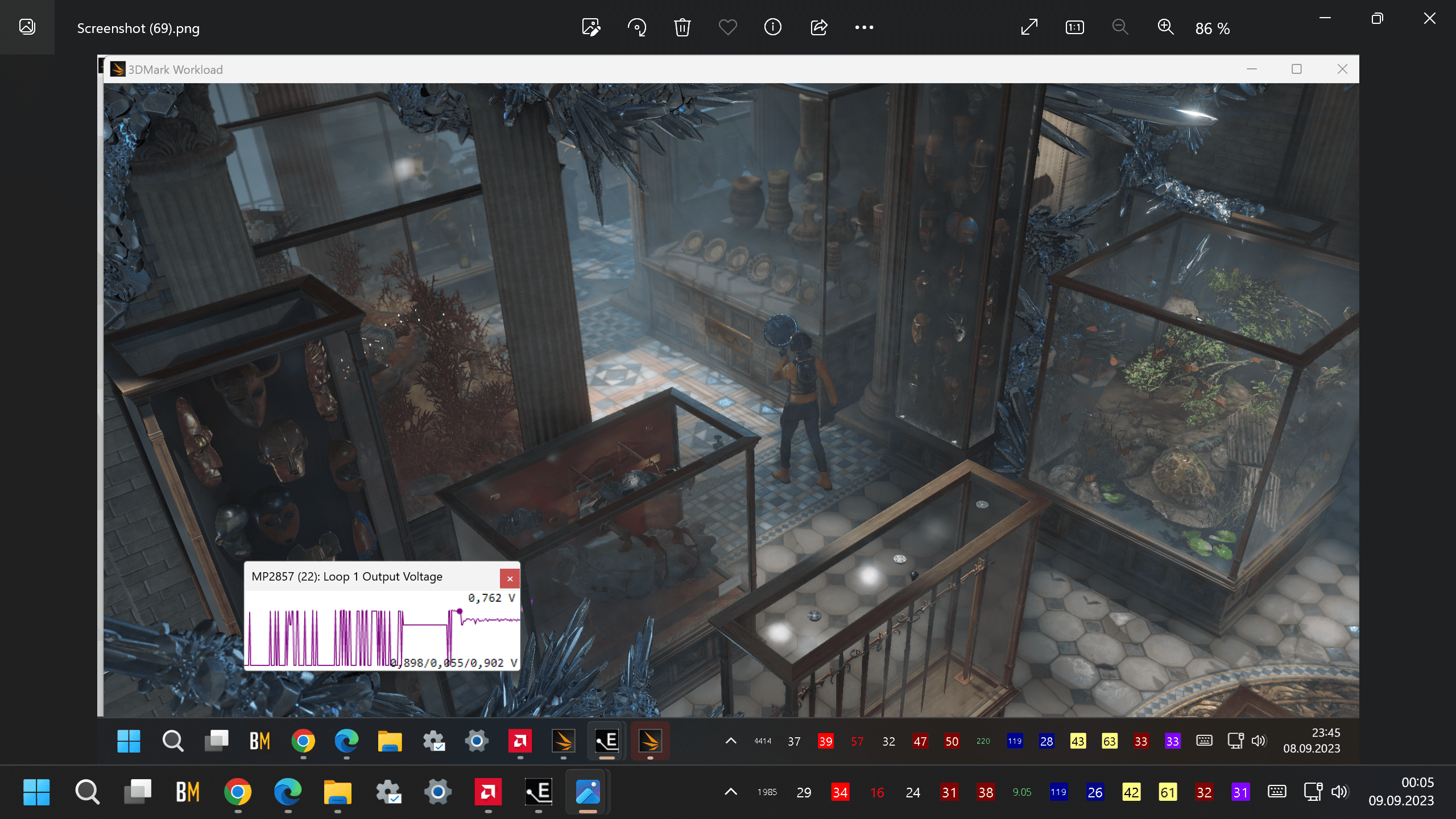Rotate the image with rotate icon
Image resolution: width=1456 pixels, height=819 pixels.
[636, 27]
